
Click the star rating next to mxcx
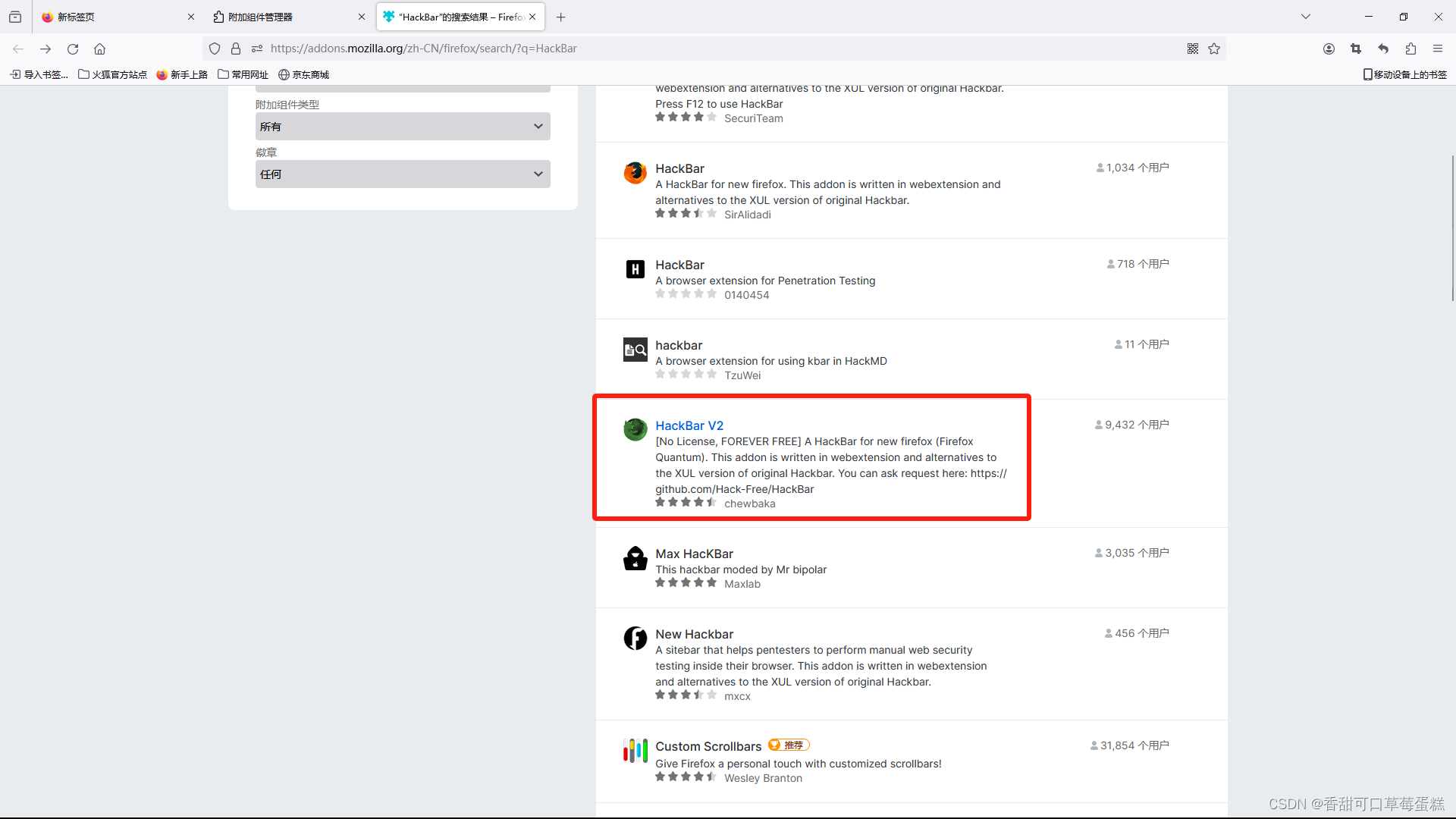coord(686,695)
